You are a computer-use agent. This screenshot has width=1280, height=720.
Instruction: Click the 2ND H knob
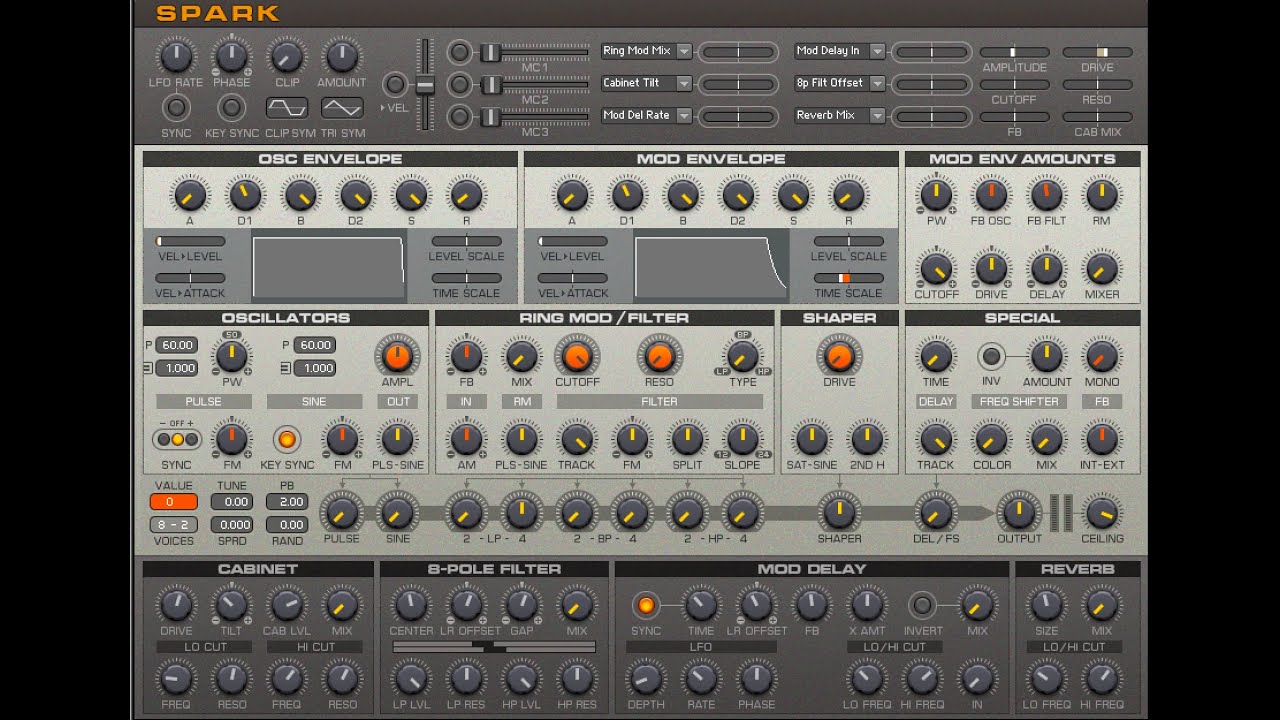coord(866,438)
